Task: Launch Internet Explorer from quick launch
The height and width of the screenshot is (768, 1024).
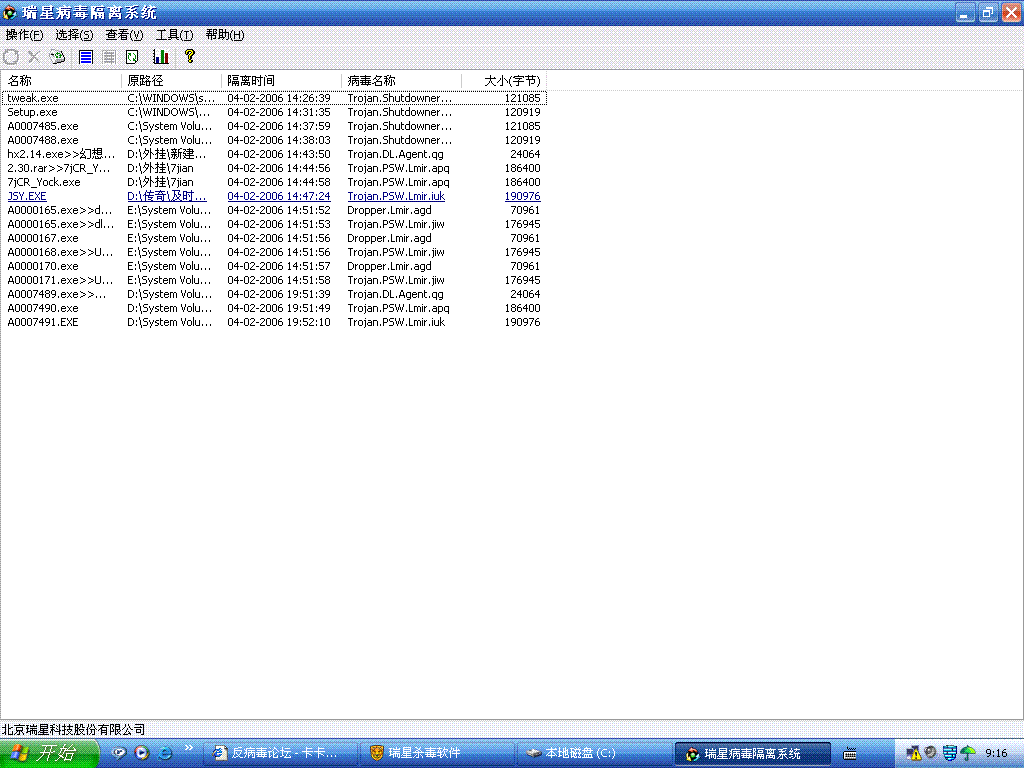Action: pyautogui.click(x=165, y=753)
